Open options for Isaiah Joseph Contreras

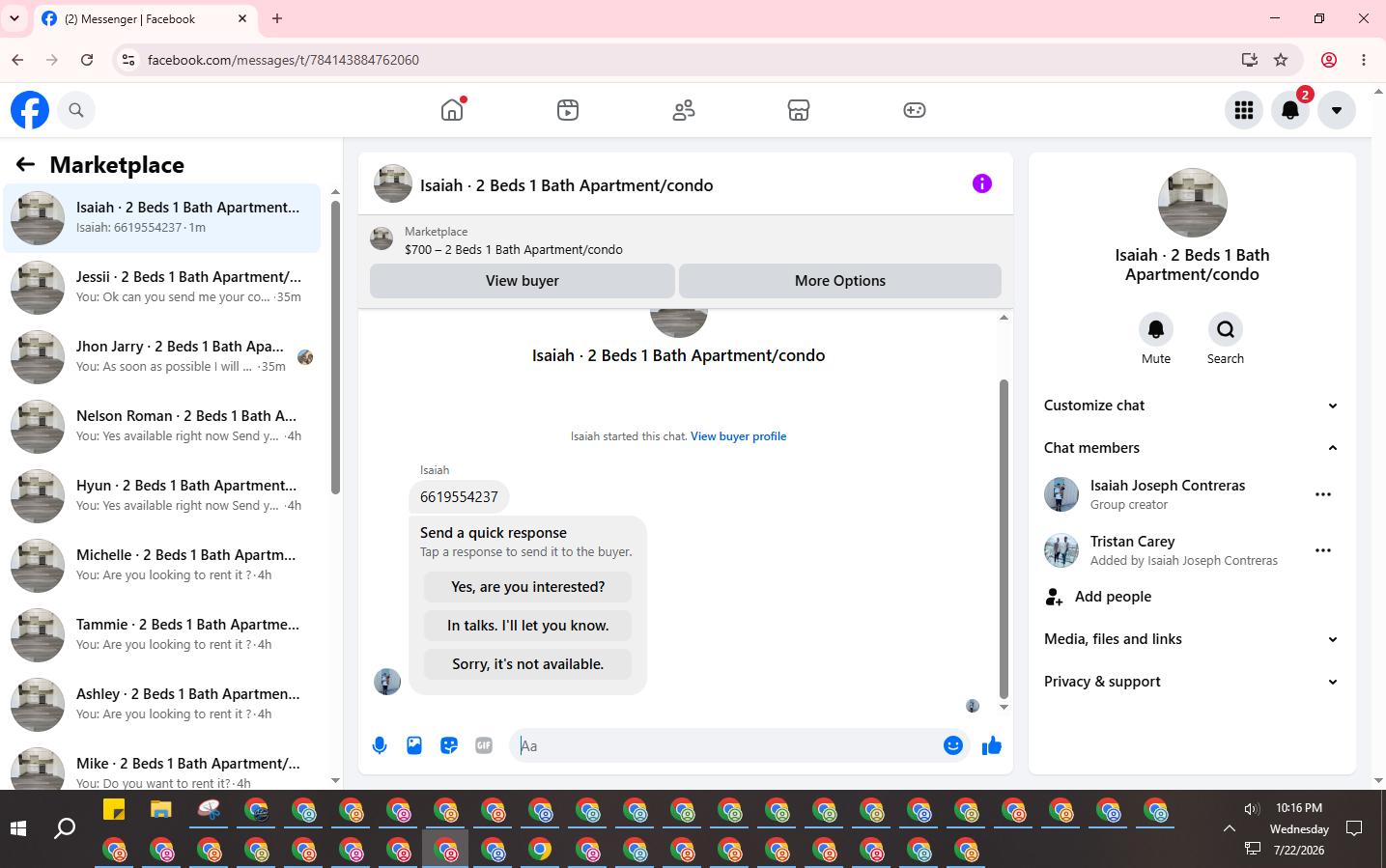pyautogui.click(x=1323, y=494)
